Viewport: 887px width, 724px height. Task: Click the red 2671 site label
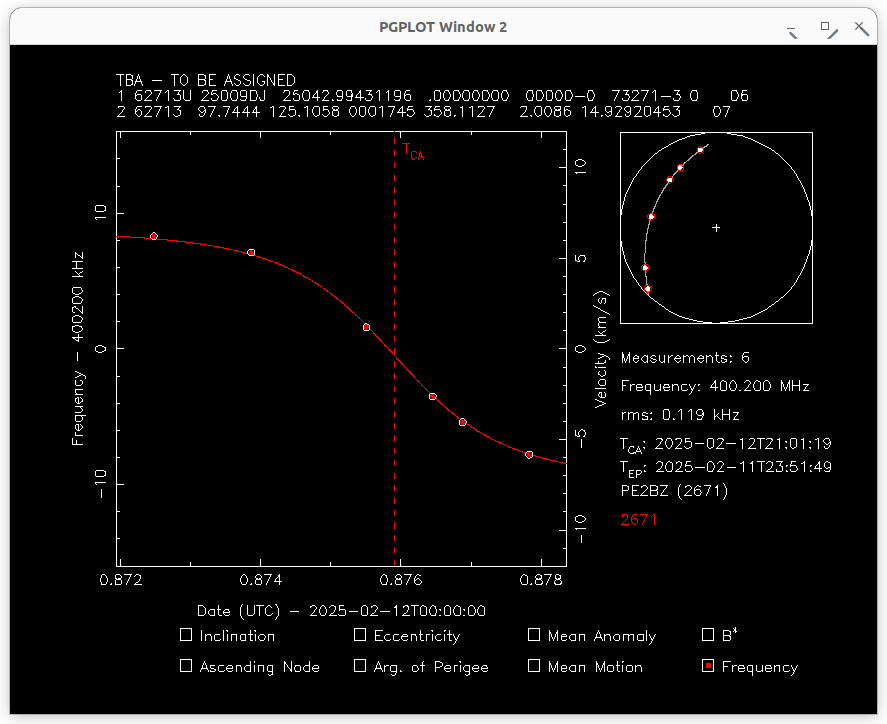click(639, 520)
